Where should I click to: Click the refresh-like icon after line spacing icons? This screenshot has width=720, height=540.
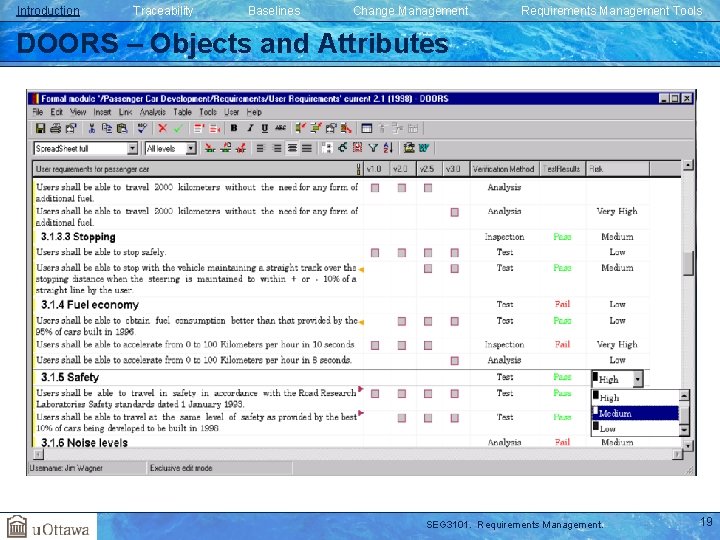point(342,148)
